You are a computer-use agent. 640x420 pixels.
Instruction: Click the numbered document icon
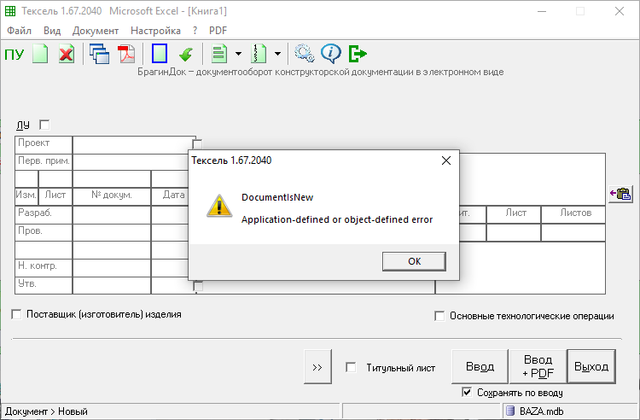[x=259, y=54]
